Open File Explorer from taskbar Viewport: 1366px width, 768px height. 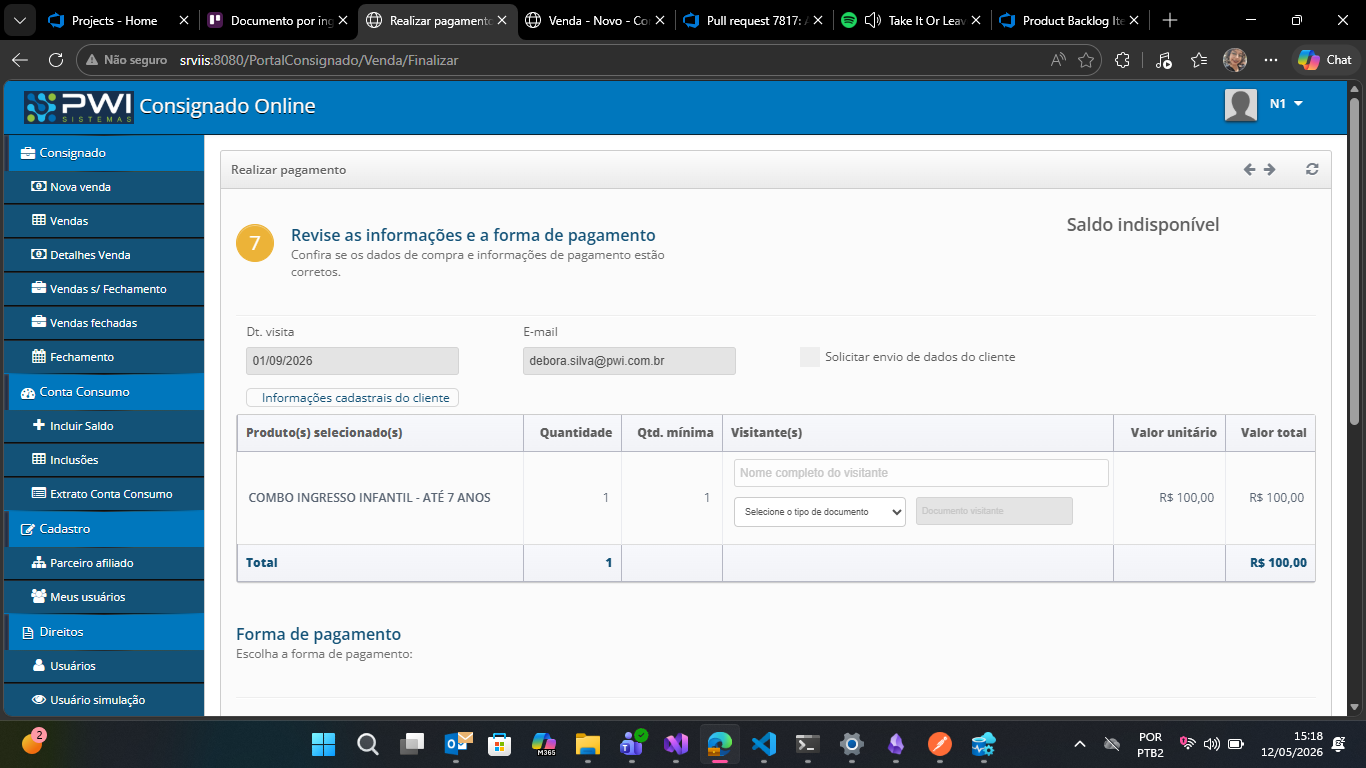tap(587, 744)
